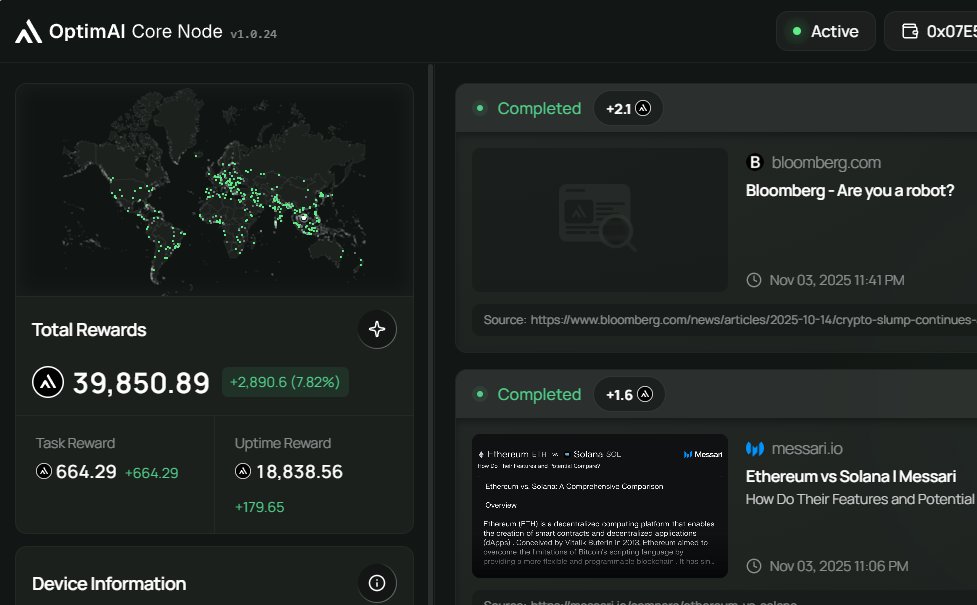Click Completed status on the Messari card
Viewport: 977px width, 605px height.
point(539,394)
